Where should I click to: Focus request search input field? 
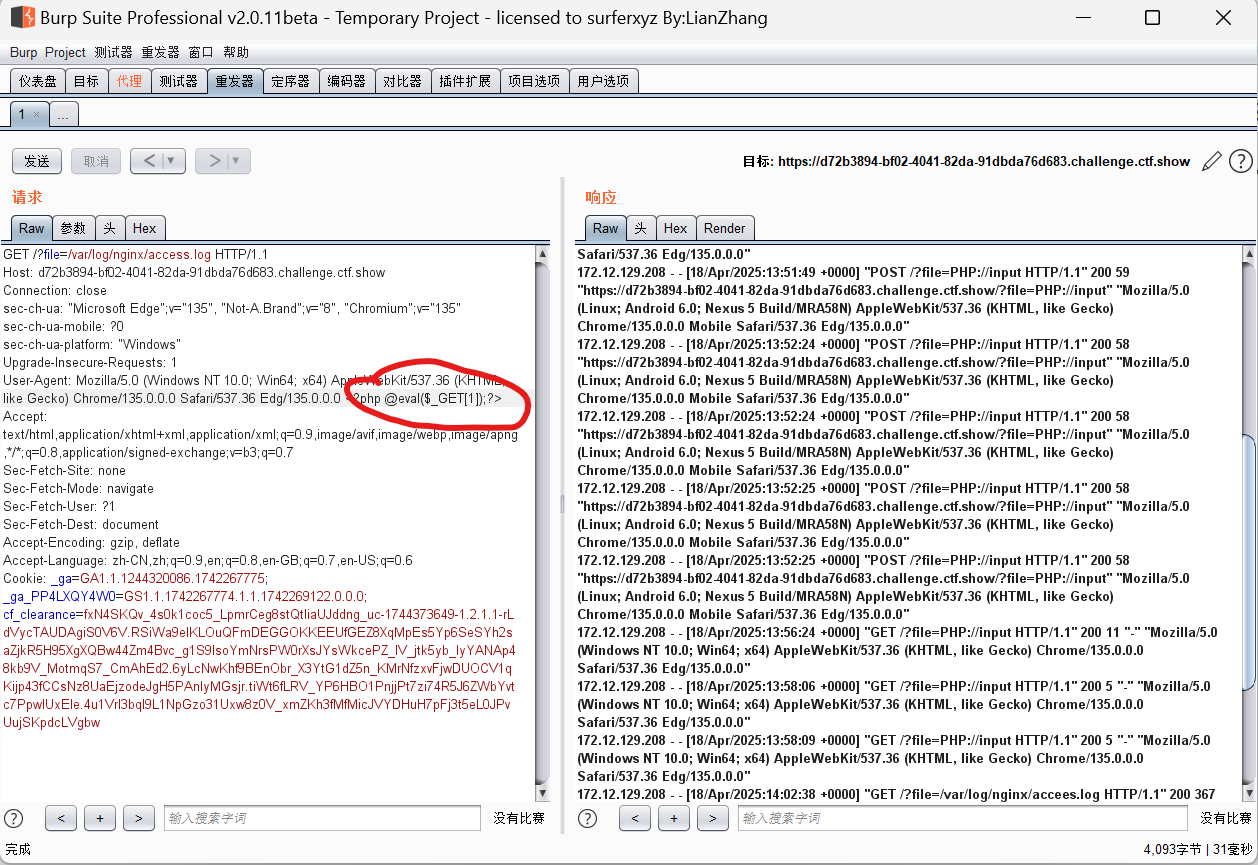coord(322,818)
